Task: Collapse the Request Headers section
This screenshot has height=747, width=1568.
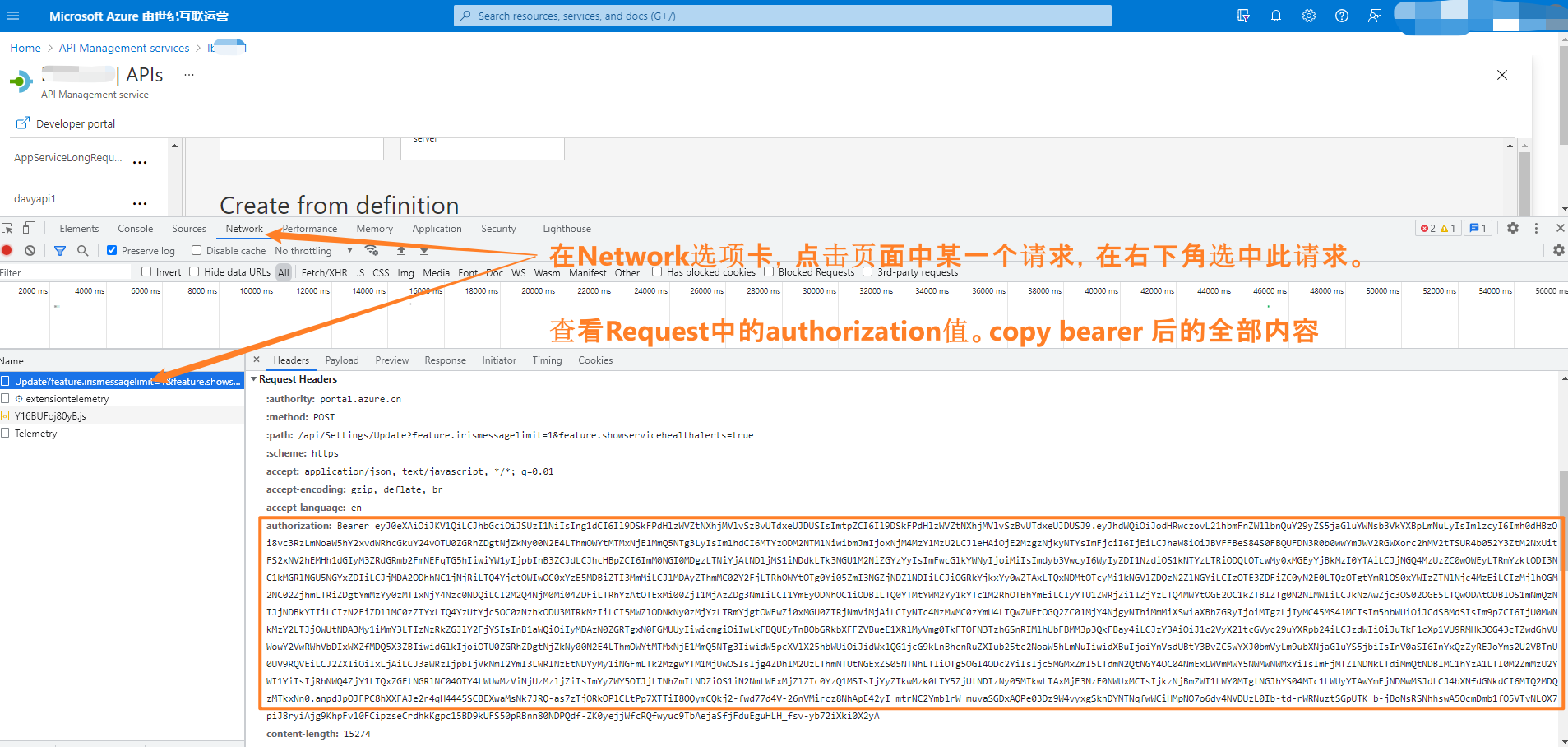Action: click(254, 379)
